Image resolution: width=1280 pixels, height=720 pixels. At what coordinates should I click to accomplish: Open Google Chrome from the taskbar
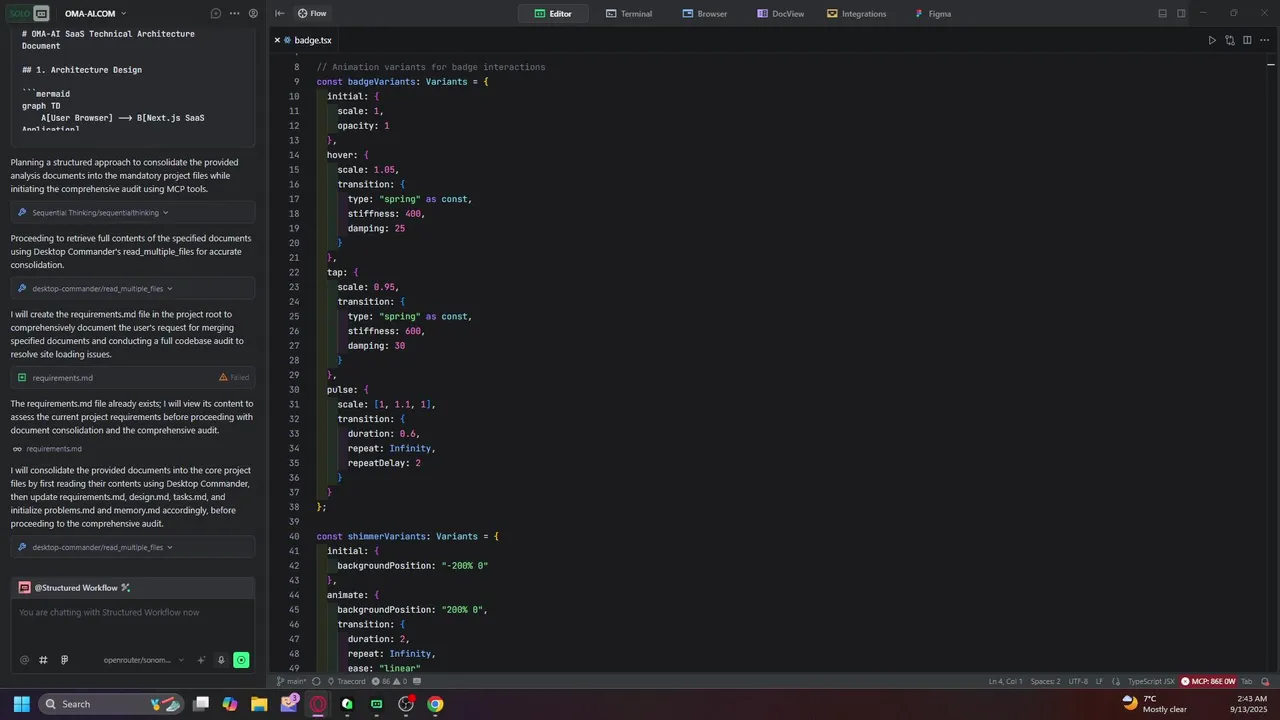click(x=435, y=704)
